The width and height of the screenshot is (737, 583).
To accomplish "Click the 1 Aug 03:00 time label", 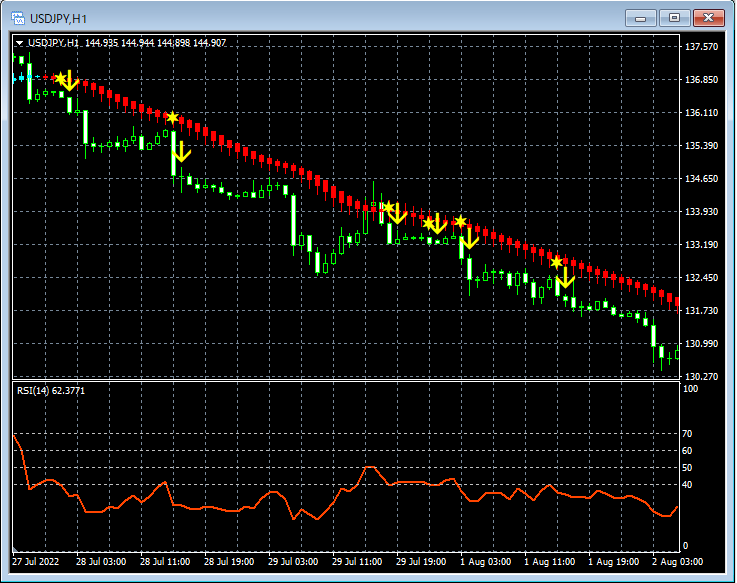I will tap(486, 562).
